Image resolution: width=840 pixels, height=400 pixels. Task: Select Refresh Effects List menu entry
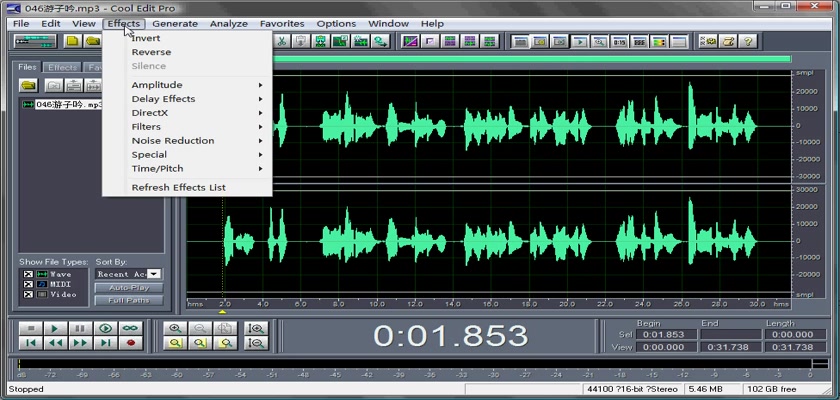coord(188,187)
